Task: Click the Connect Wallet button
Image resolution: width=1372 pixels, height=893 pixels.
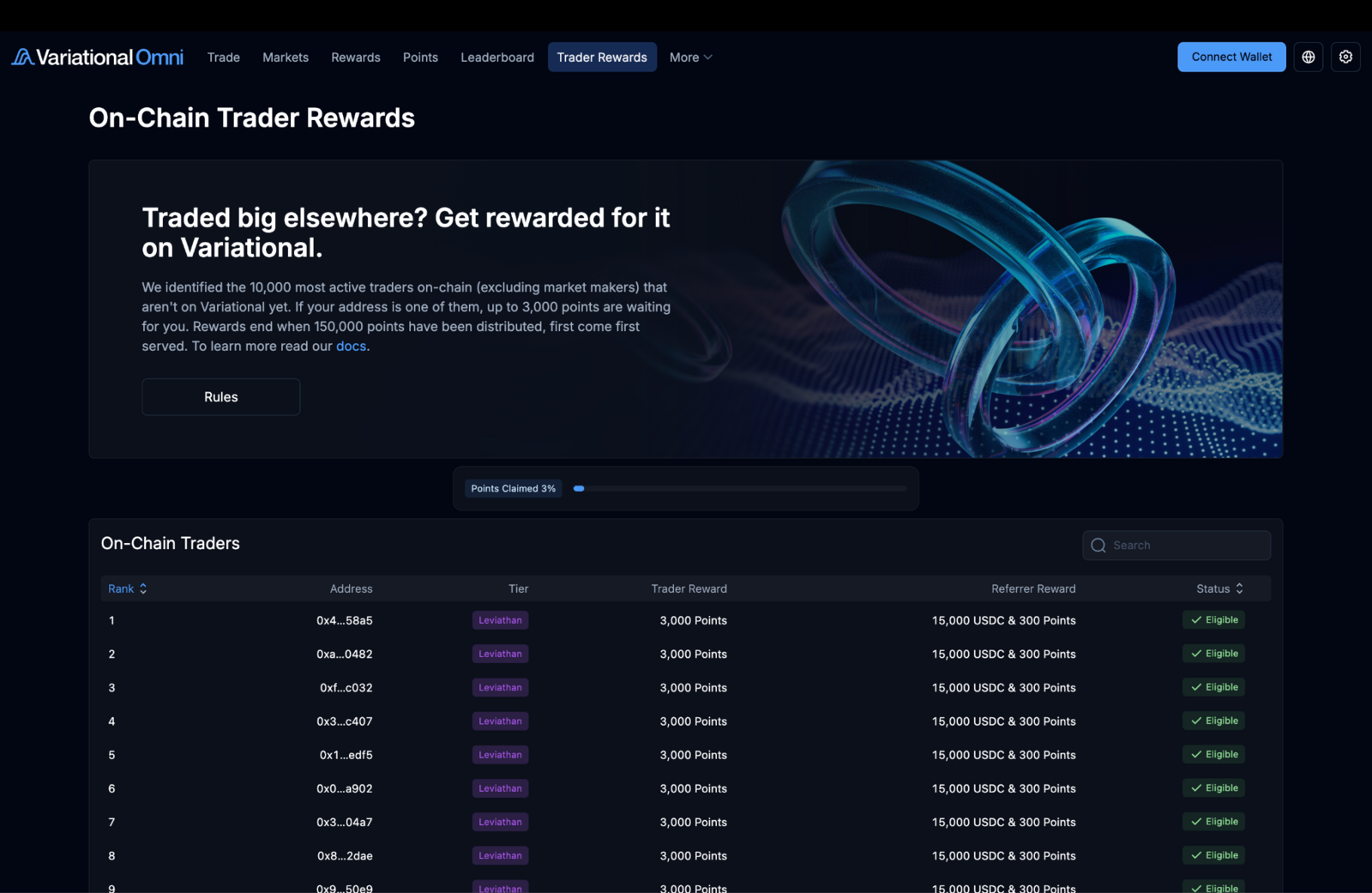Action: [1231, 57]
